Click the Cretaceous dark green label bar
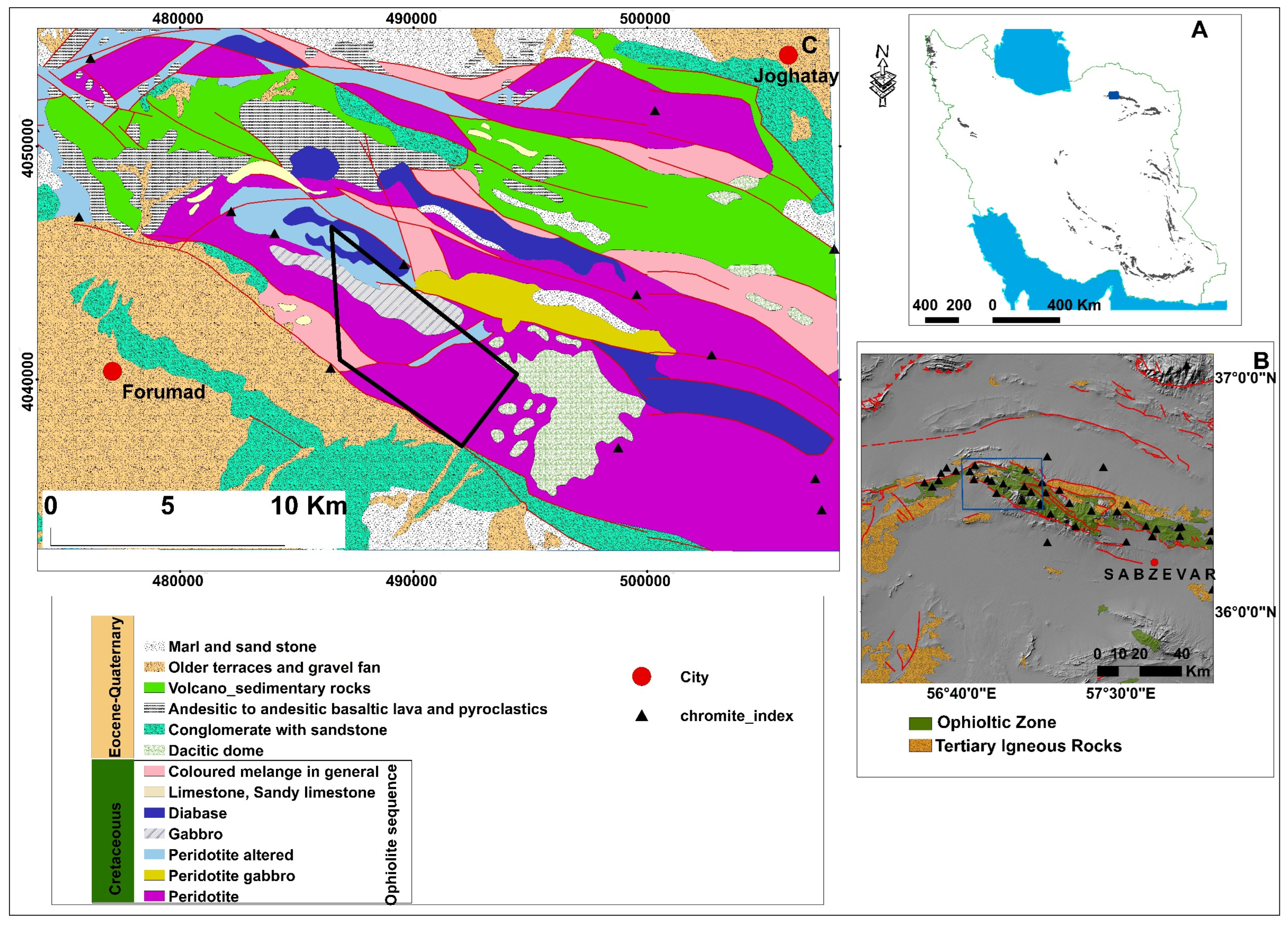 (113, 831)
